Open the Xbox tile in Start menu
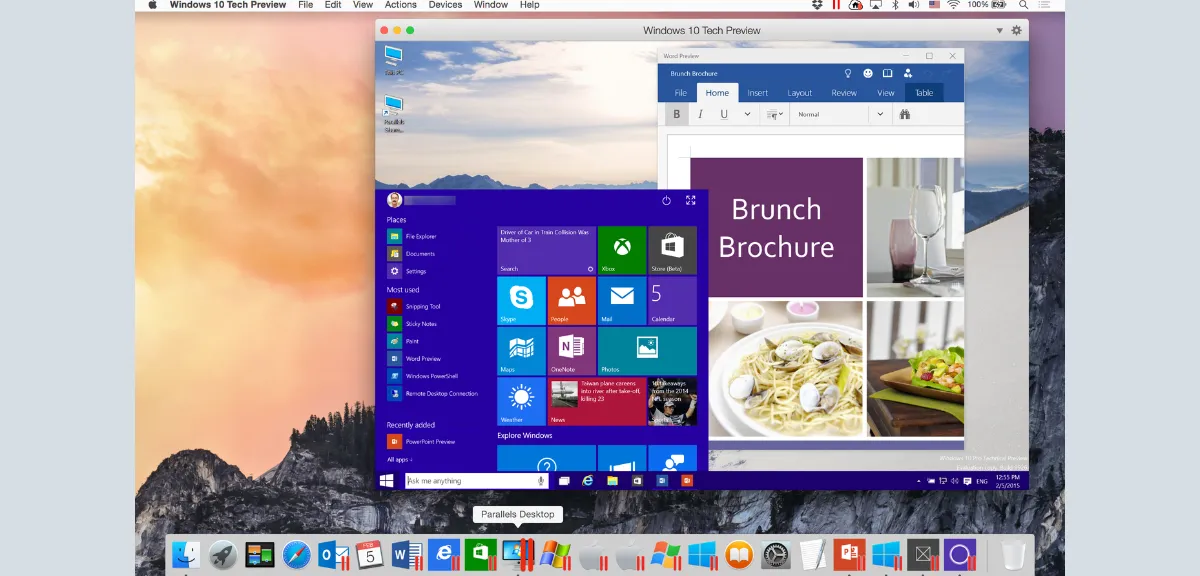 coord(622,250)
